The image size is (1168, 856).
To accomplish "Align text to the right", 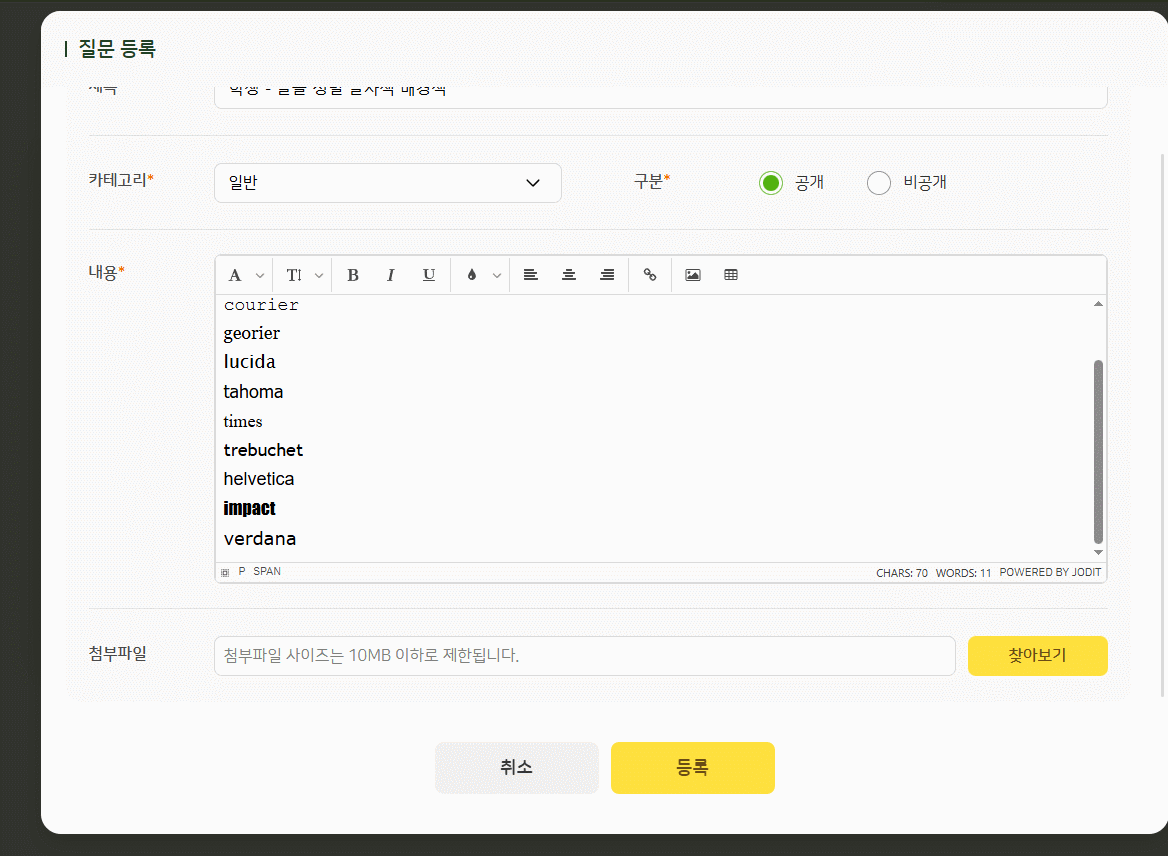I will tap(607, 275).
